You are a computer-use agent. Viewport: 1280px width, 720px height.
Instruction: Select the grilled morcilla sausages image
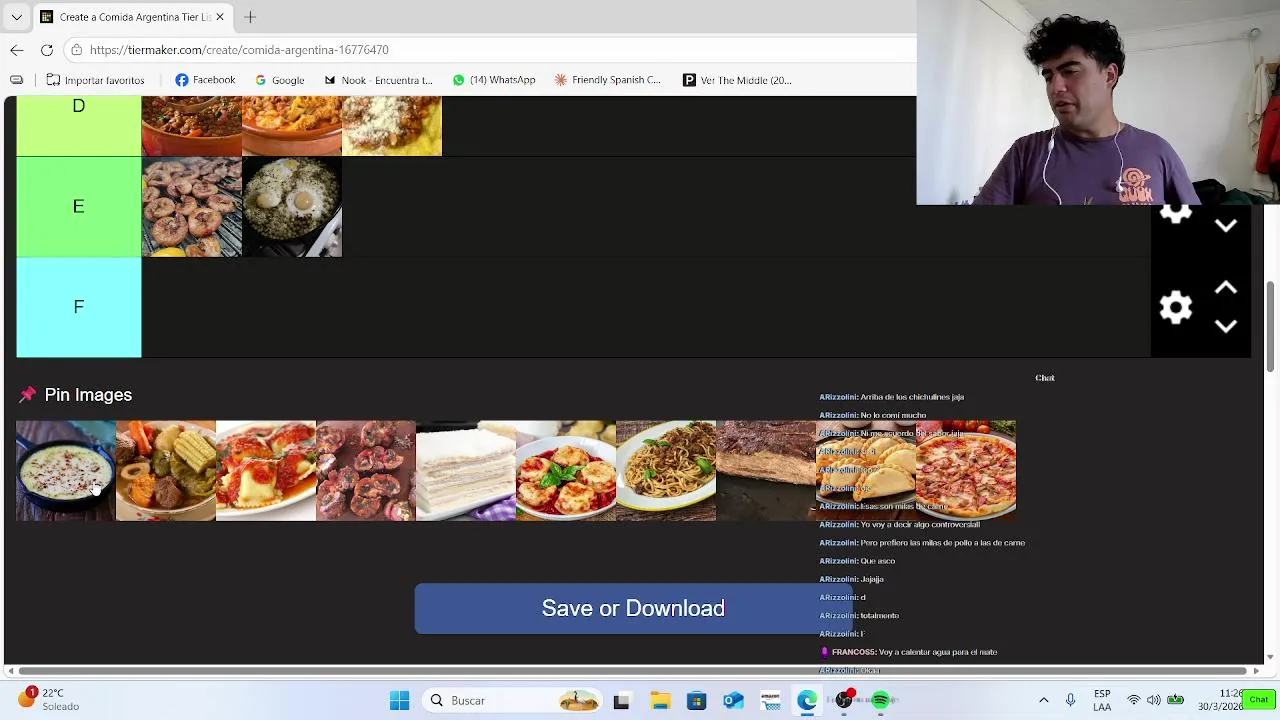tap(366, 471)
